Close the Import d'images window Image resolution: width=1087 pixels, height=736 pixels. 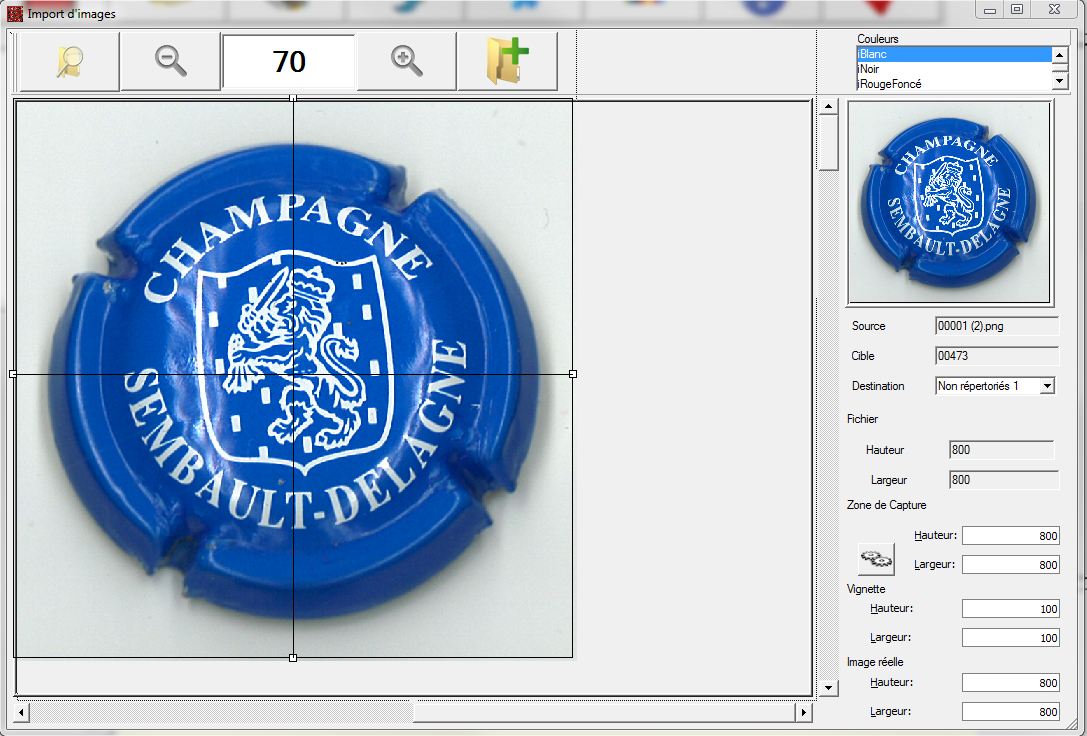[x=1054, y=10]
